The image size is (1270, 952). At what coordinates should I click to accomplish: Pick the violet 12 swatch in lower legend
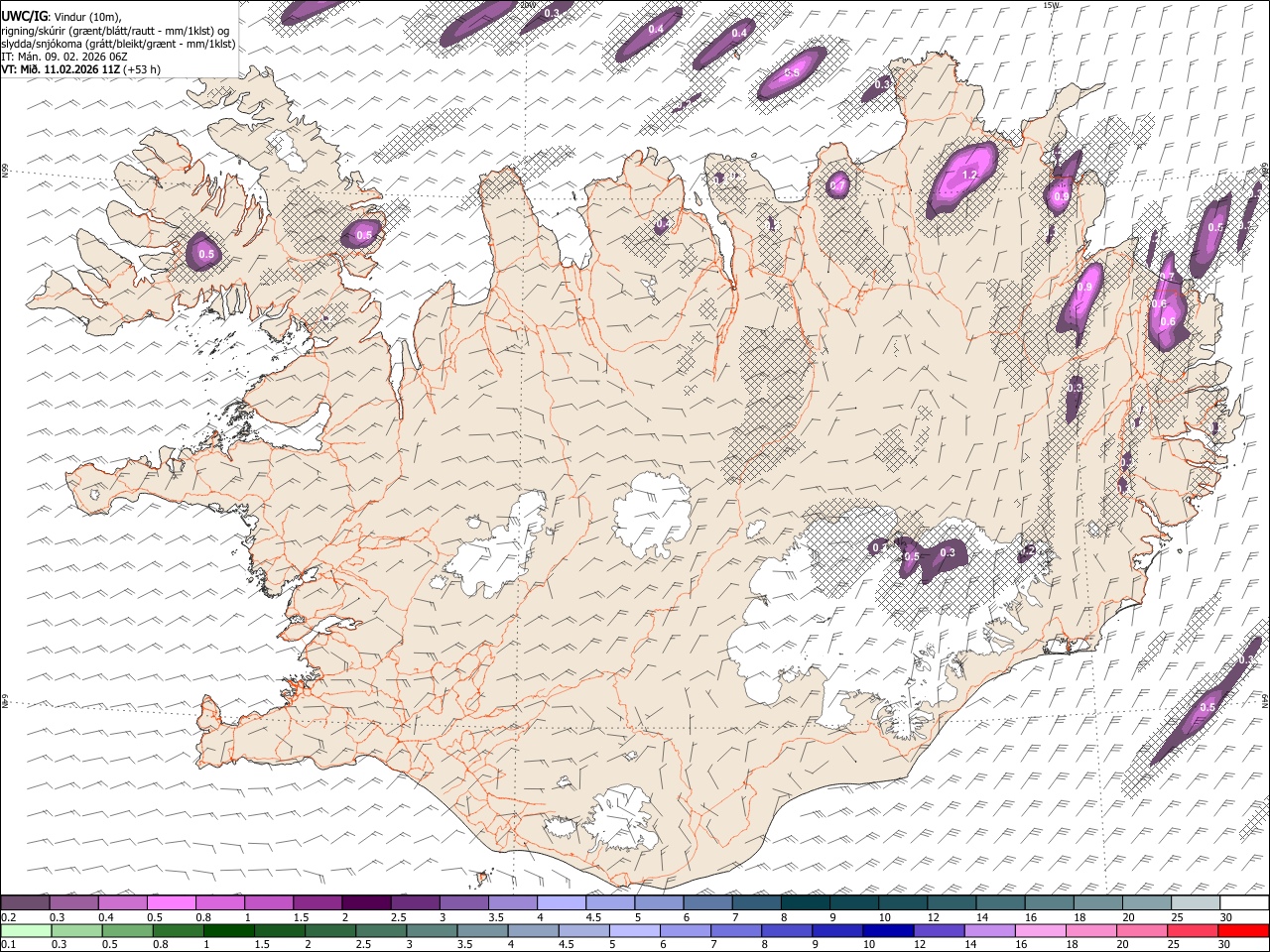coord(938,930)
